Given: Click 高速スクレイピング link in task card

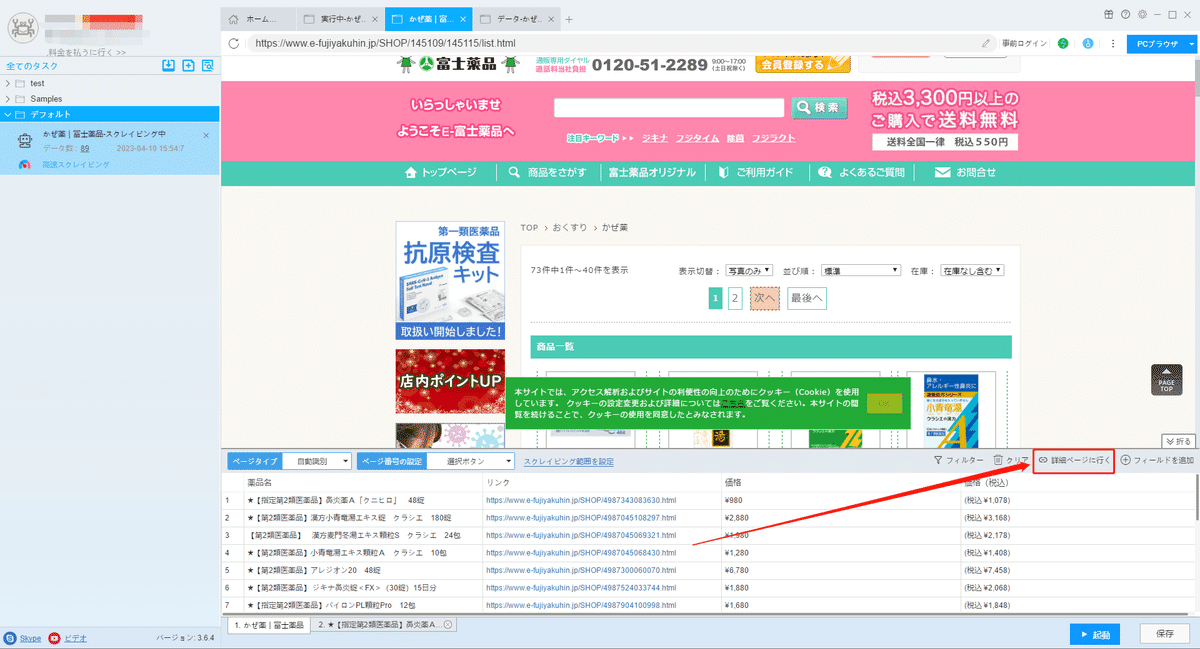Looking at the screenshot, I should tap(76, 164).
